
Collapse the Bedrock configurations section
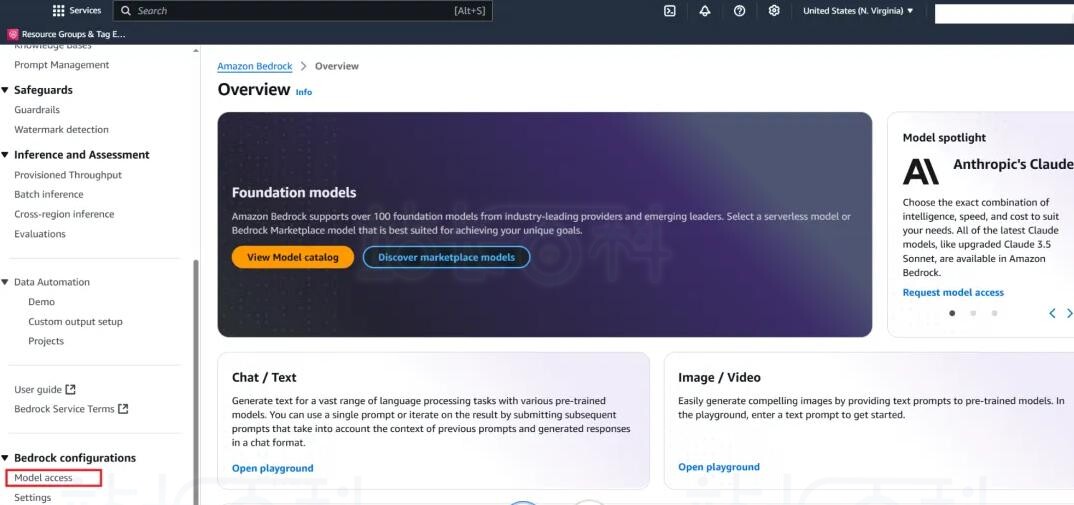[5, 458]
